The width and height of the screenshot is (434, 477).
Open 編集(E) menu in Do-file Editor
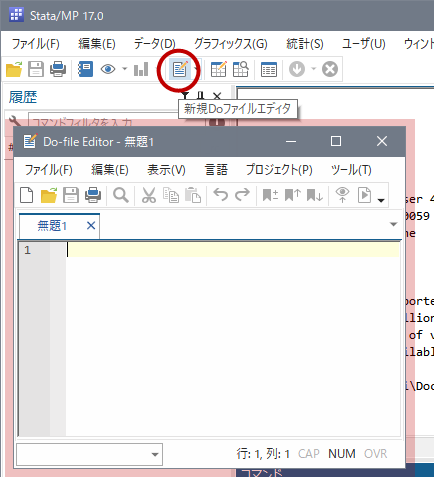[110, 170]
